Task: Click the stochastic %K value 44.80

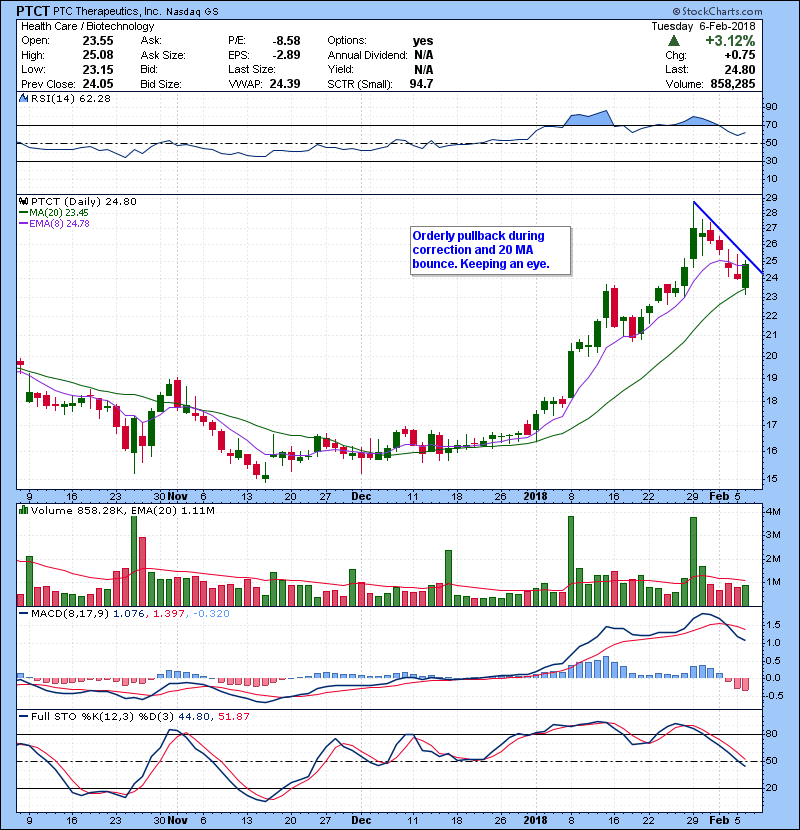Action: [194, 717]
